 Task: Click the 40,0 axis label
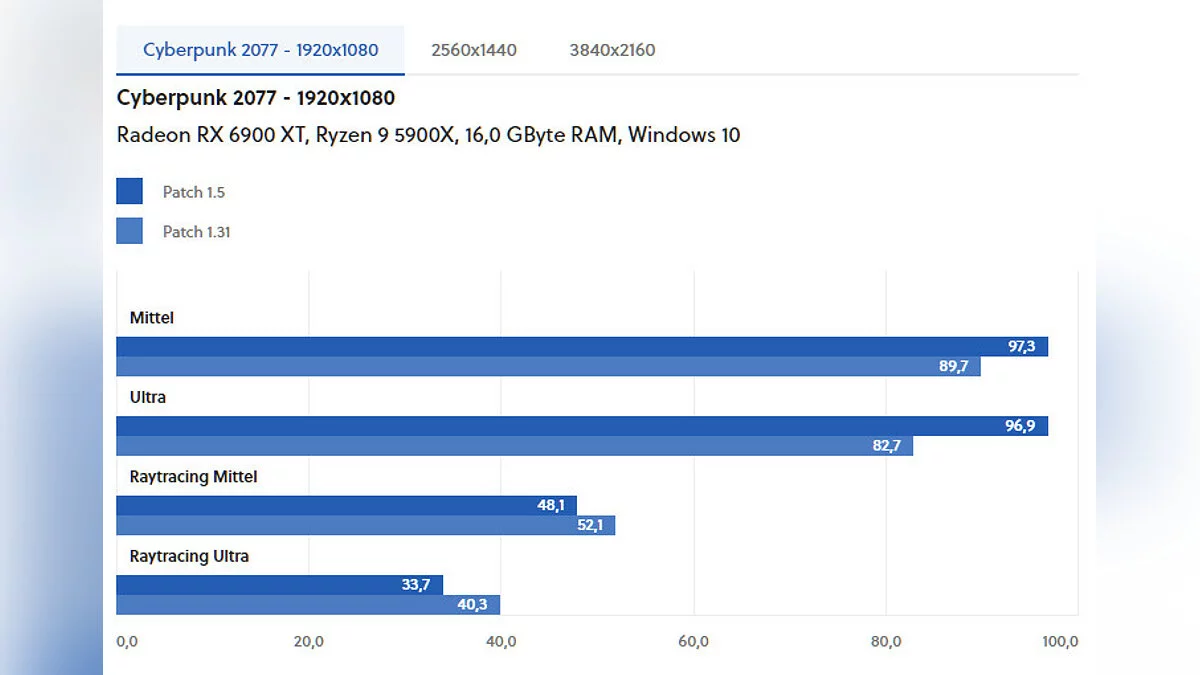501,642
